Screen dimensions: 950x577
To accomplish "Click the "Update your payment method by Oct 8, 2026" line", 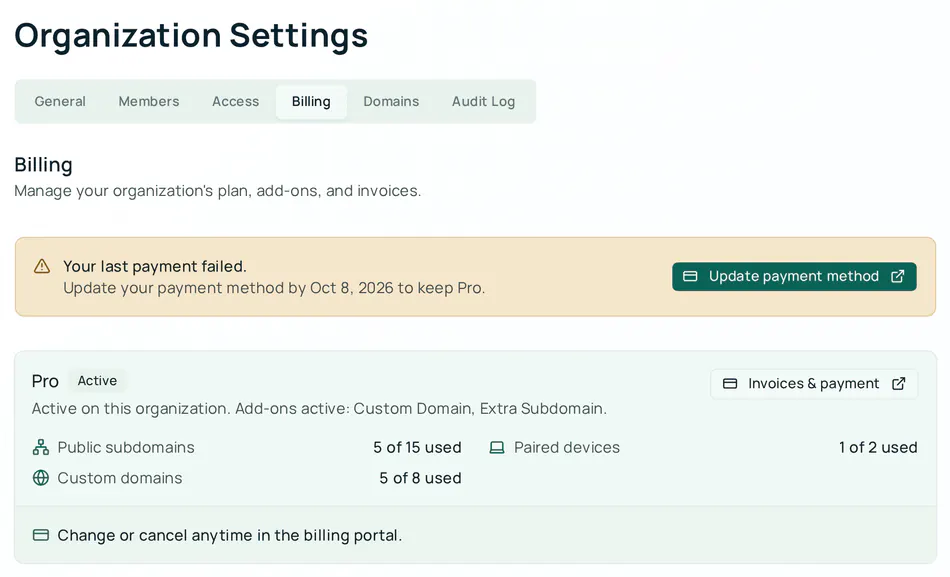I will [x=274, y=288].
